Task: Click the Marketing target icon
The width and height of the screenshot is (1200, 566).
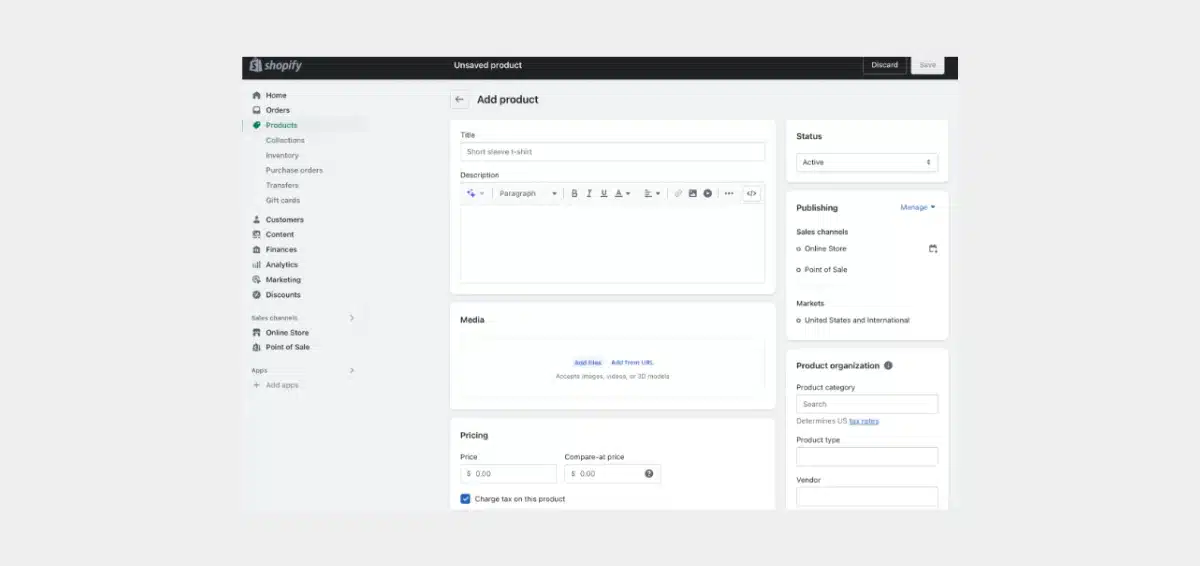Action: click(257, 279)
